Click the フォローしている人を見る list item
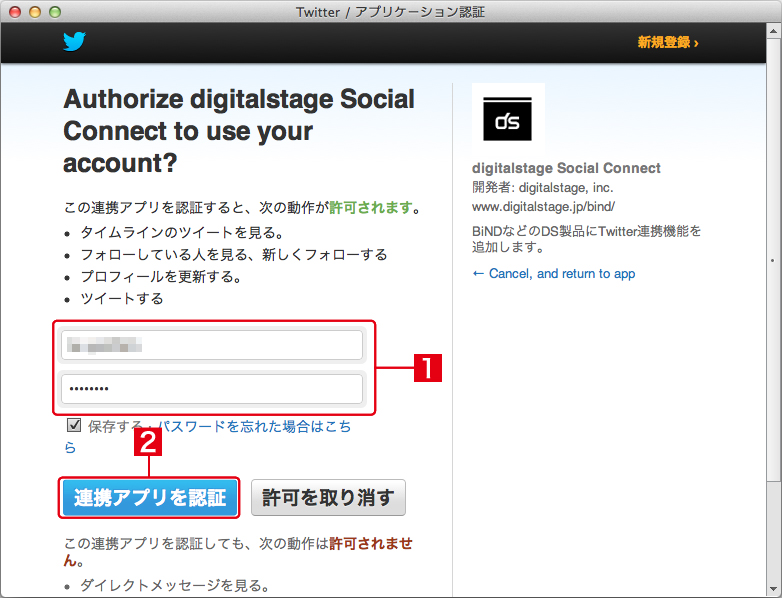Image resolution: width=782 pixels, height=598 pixels. coord(234,254)
